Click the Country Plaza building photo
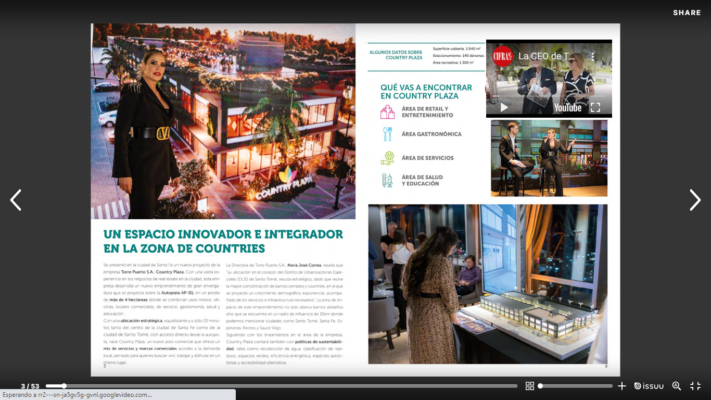The width and height of the screenshot is (711, 400). (223, 120)
